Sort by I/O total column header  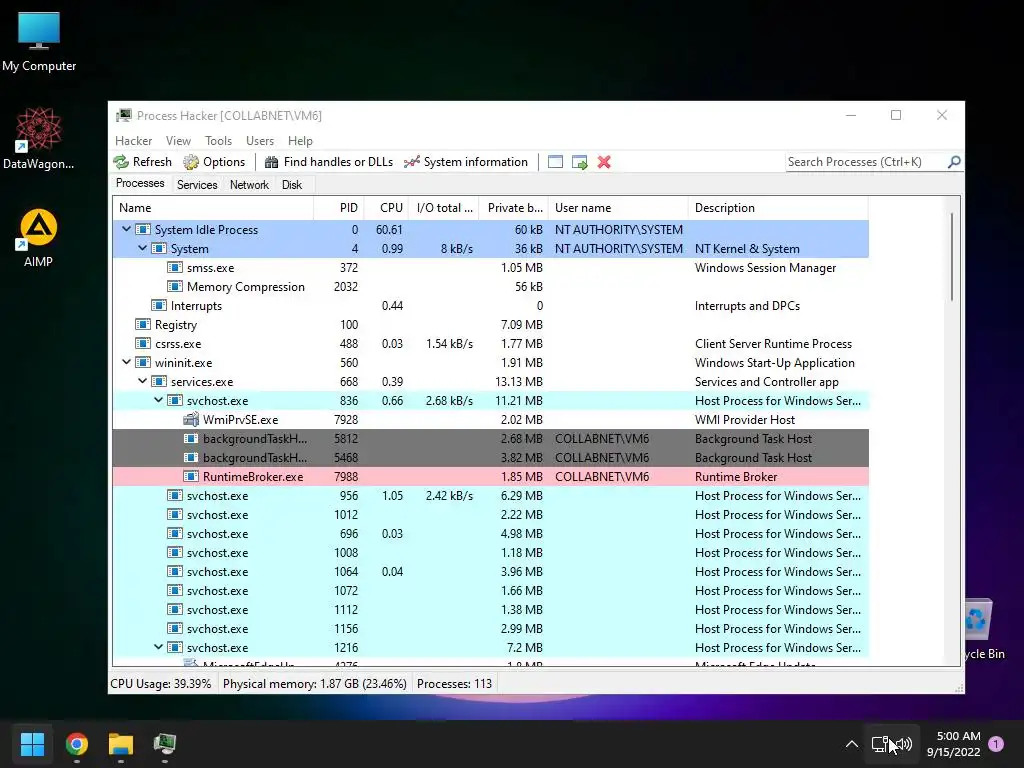coord(443,208)
